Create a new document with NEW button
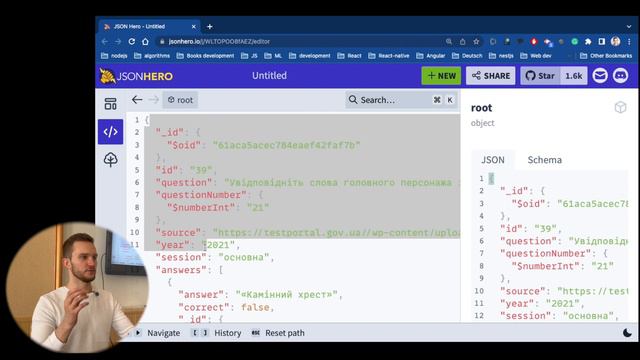The height and width of the screenshot is (360, 640). click(x=441, y=76)
